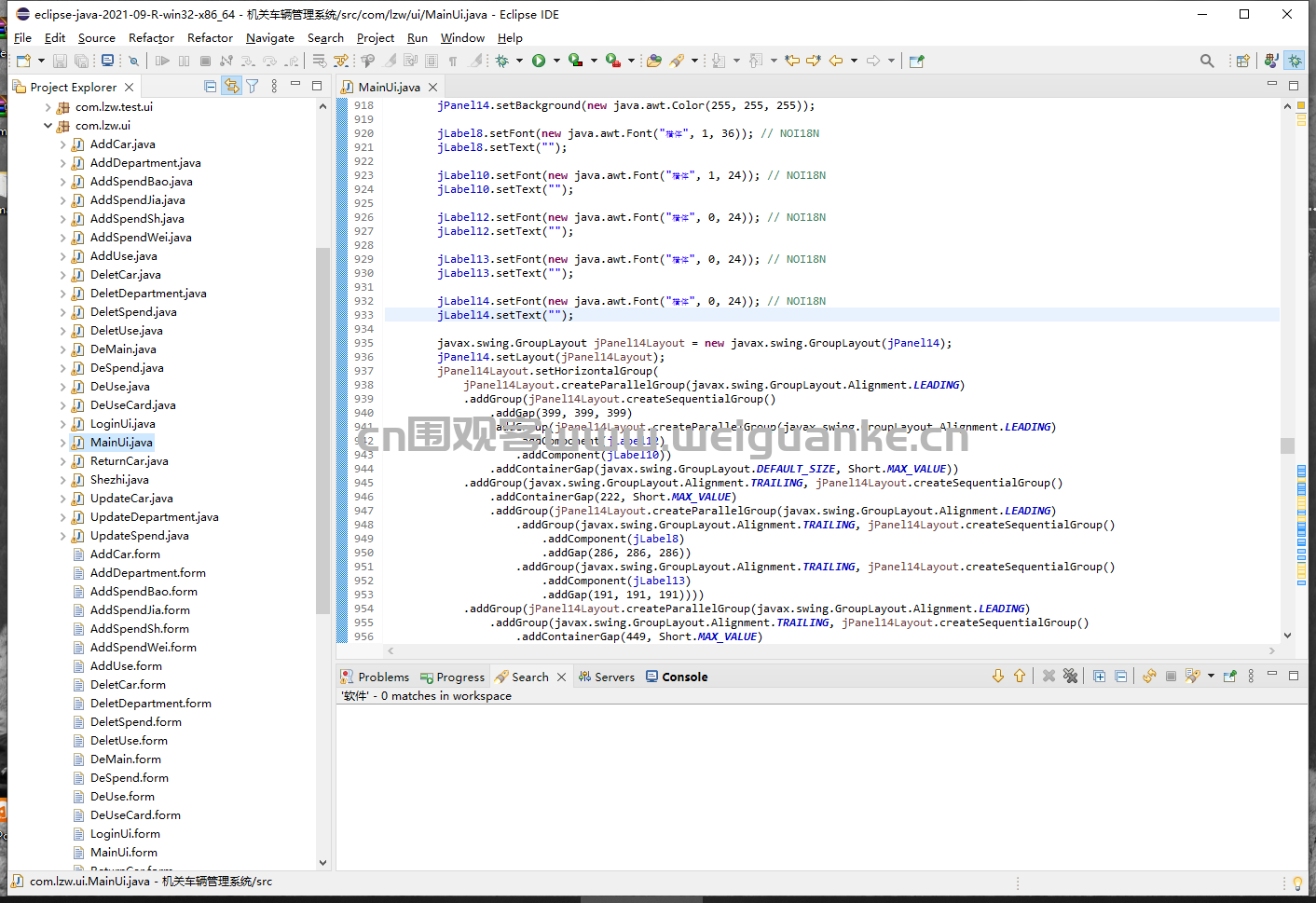This screenshot has width=1316, height=903.
Task: Toggle the Debug perspective button
Action: pos(1295,61)
